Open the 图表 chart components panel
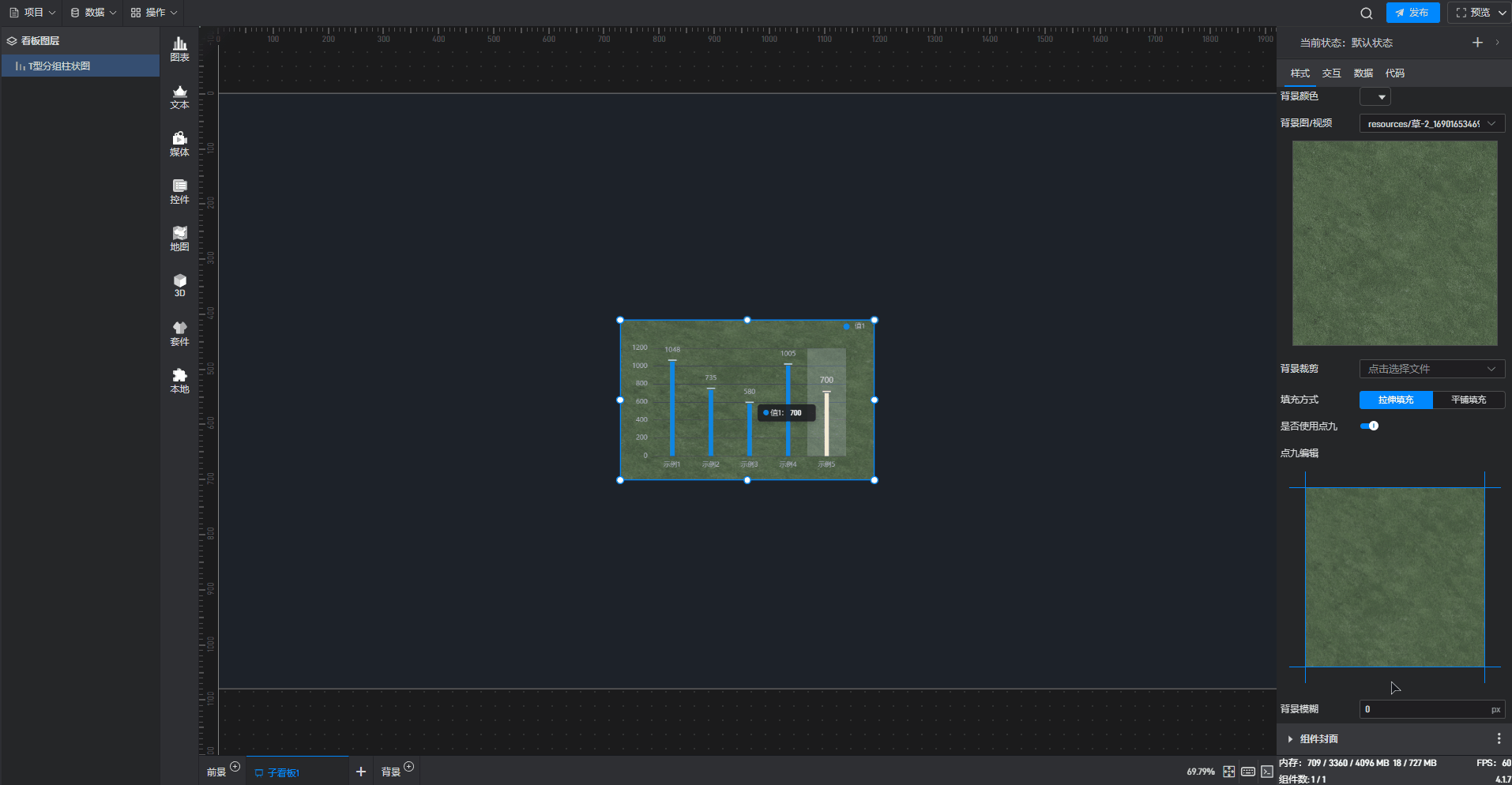Image resolution: width=1512 pixels, height=785 pixels. (x=179, y=49)
